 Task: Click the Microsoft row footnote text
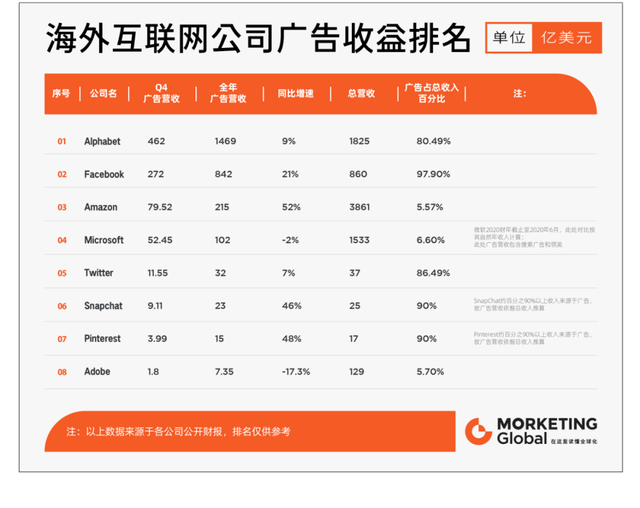coord(534,237)
